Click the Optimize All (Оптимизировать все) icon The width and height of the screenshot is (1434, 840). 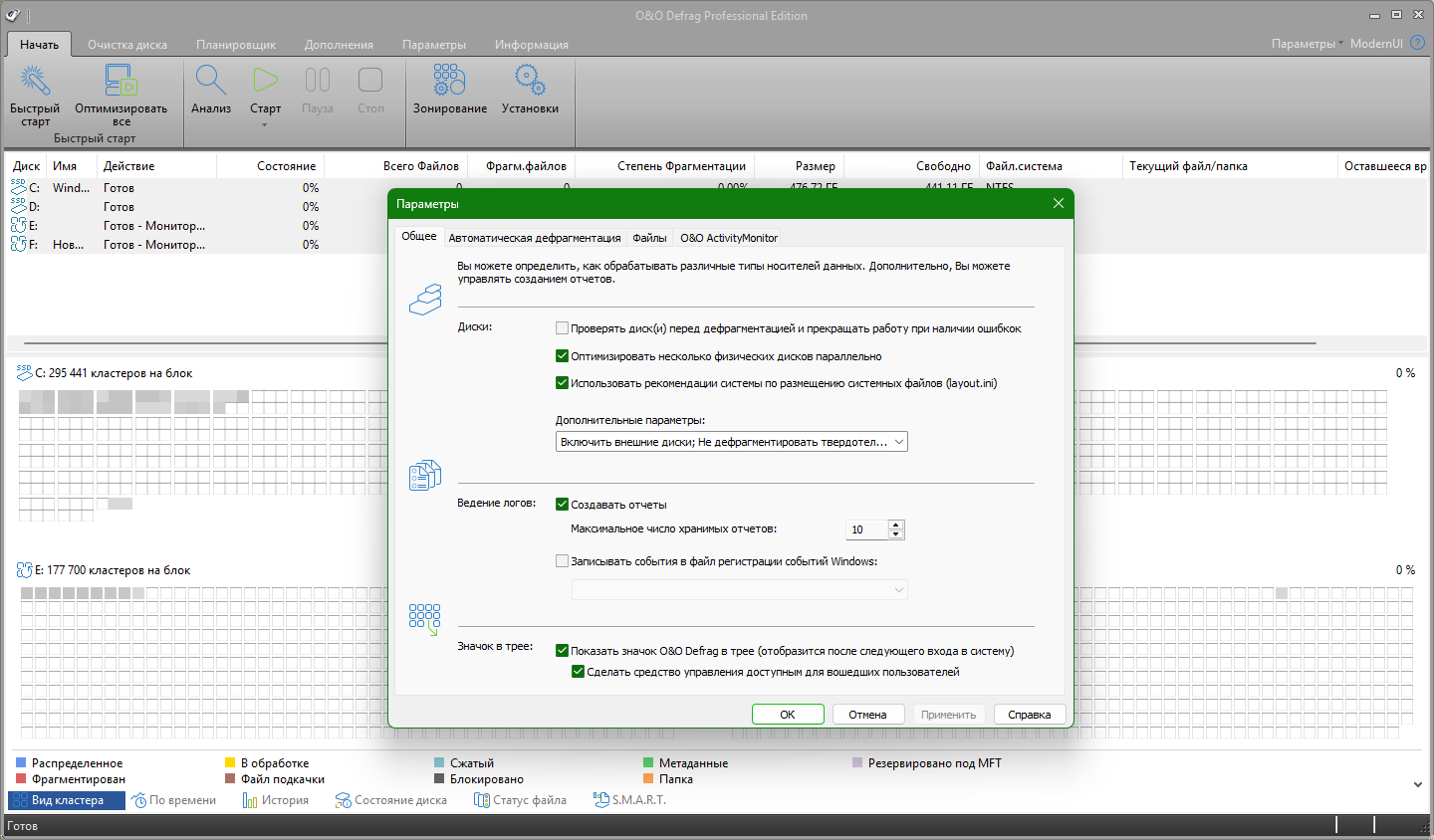pyautogui.click(x=120, y=81)
